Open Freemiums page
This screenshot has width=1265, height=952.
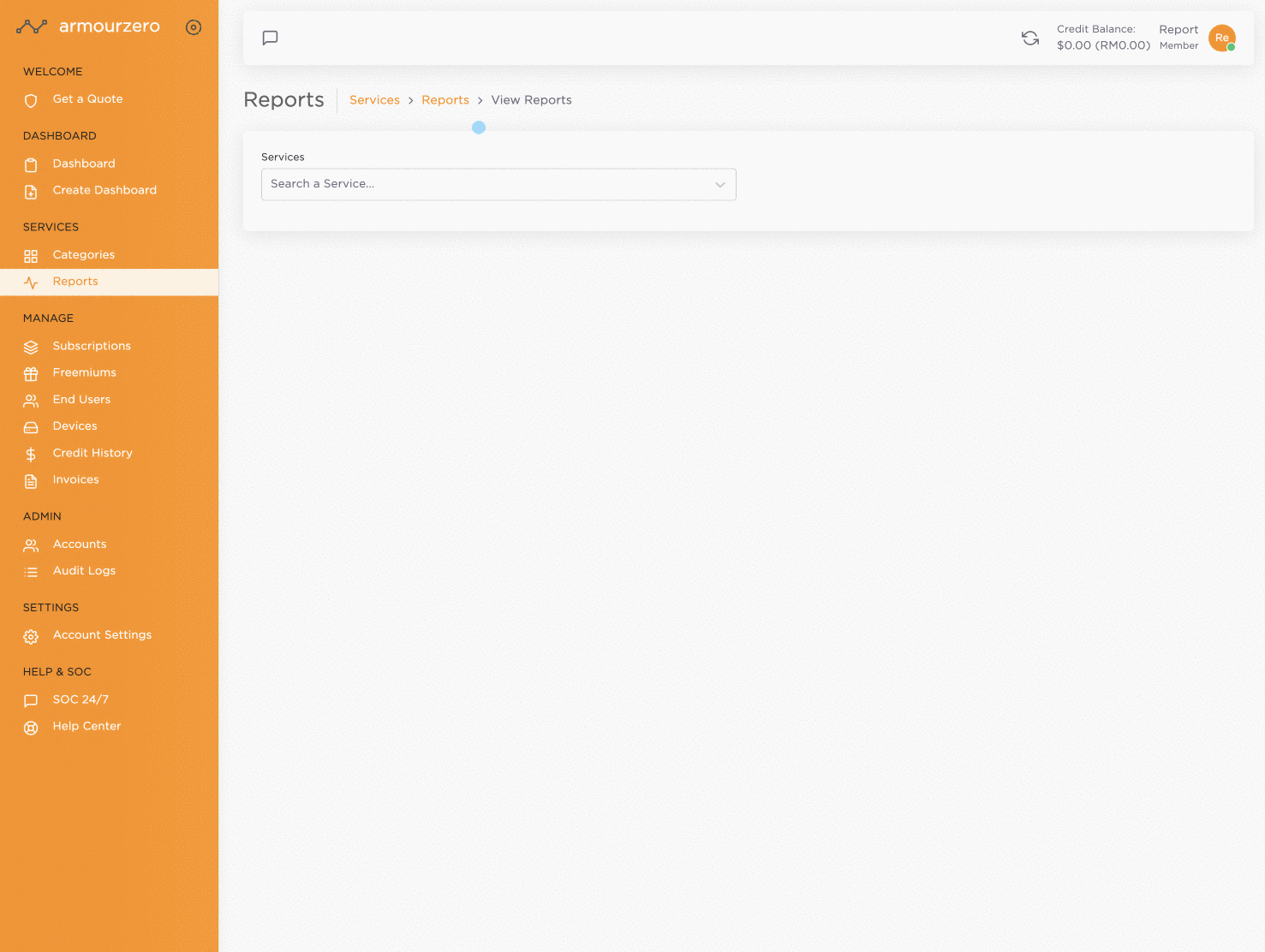[85, 372]
